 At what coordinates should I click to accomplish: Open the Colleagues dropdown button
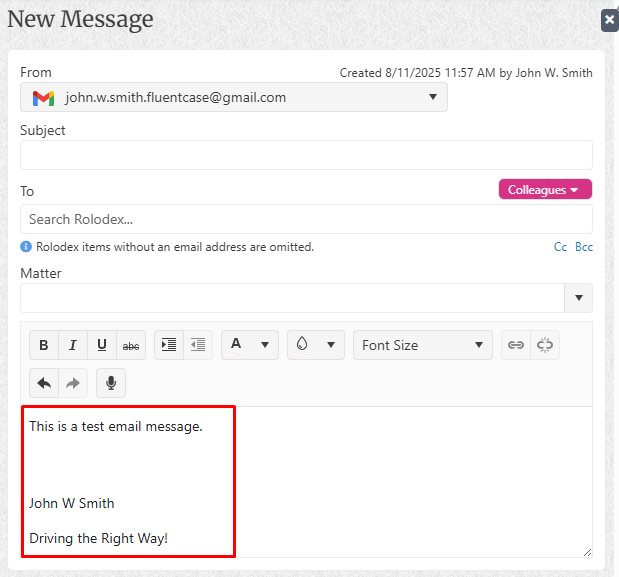(x=545, y=189)
